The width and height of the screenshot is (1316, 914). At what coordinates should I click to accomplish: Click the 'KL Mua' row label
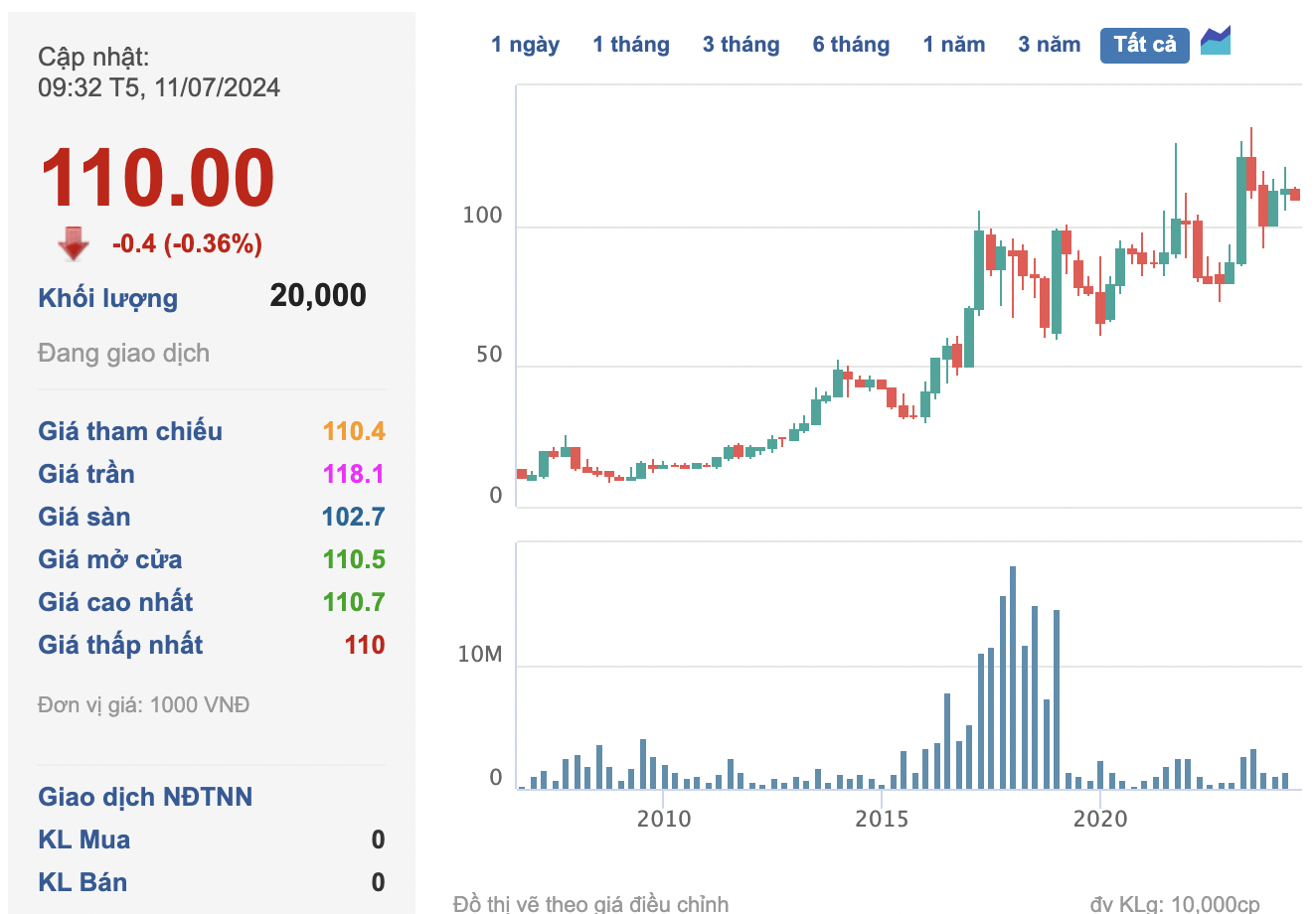(84, 839)
